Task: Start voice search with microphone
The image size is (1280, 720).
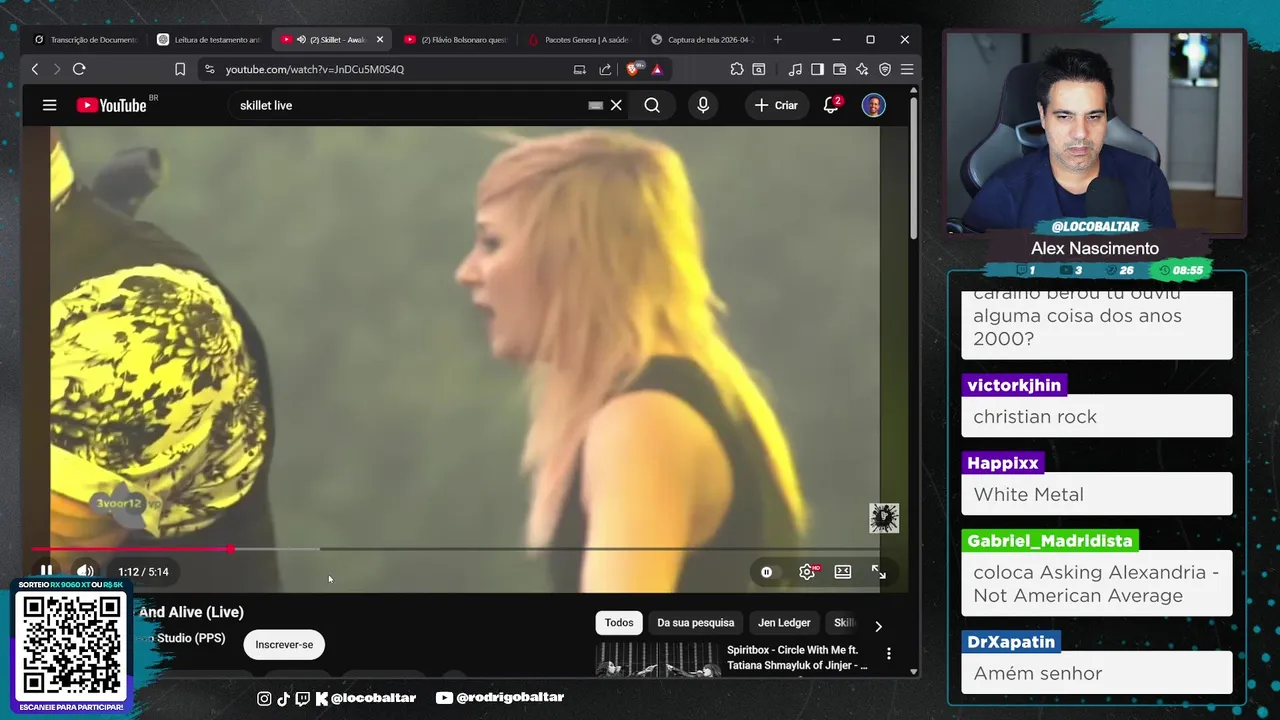Action: [703, 105]
